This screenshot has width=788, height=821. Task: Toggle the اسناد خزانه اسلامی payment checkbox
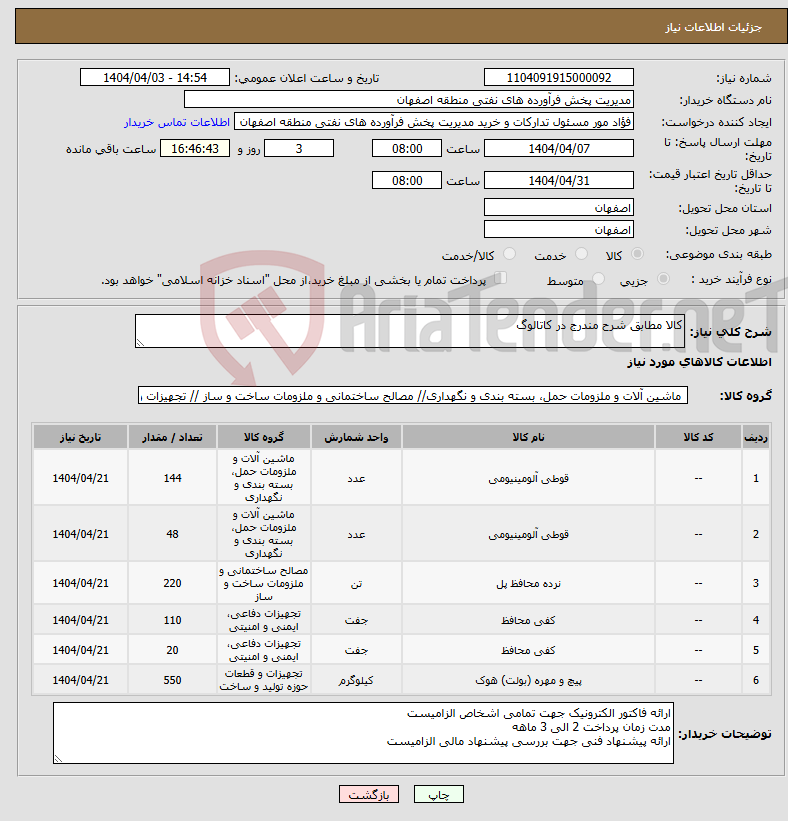tap(501, 278)
